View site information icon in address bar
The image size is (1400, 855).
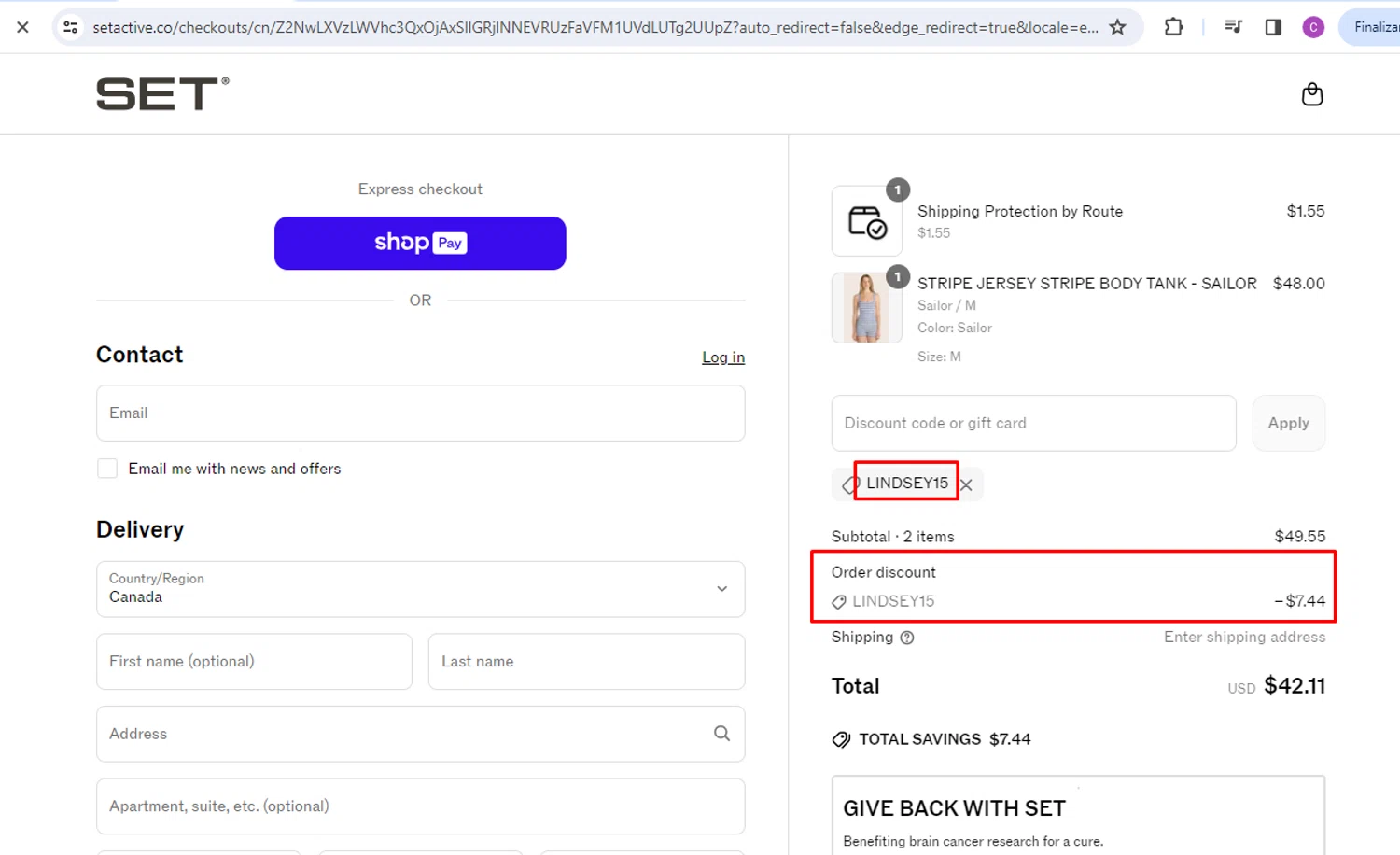[70, 27]
